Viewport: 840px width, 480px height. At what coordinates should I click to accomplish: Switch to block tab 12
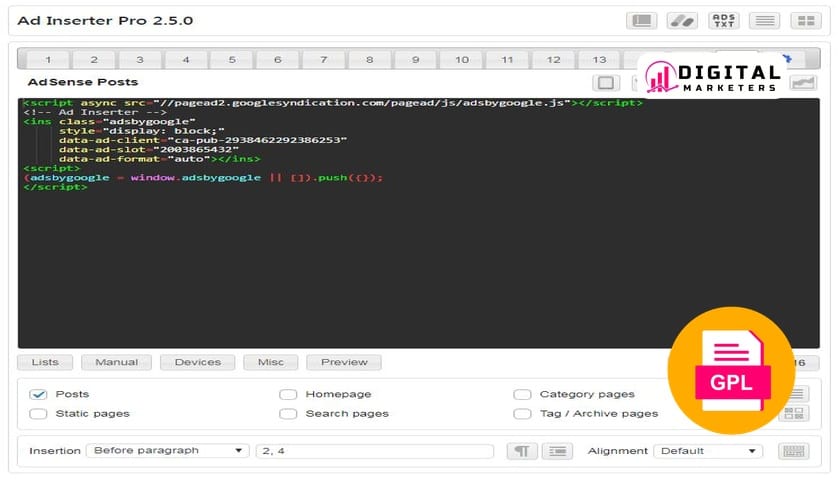click(x=553, y=60)
